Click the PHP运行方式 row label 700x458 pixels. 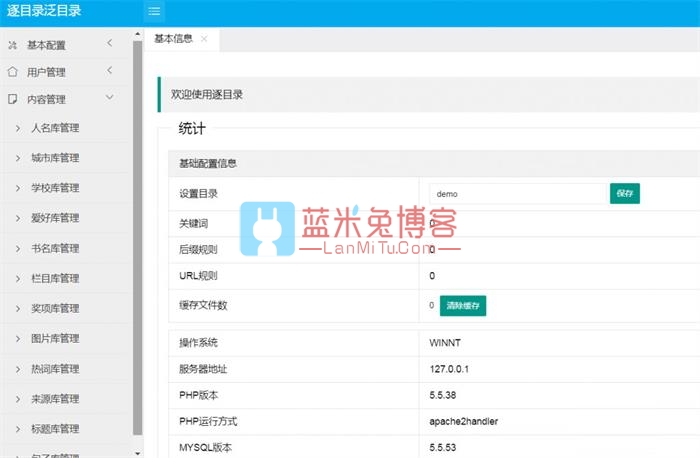pos(208,421)
